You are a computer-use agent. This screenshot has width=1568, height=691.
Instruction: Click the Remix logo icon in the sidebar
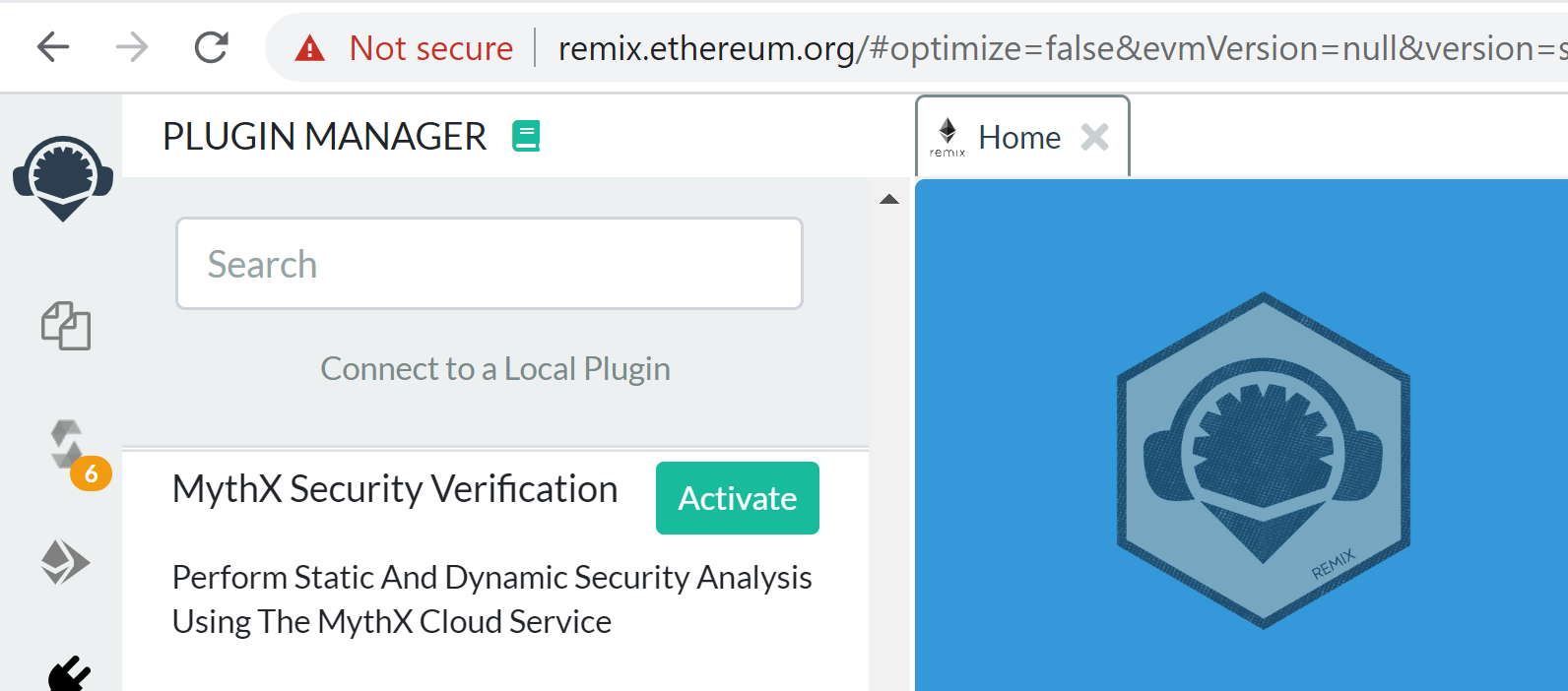pyautogui.click(x=63, y=178)
